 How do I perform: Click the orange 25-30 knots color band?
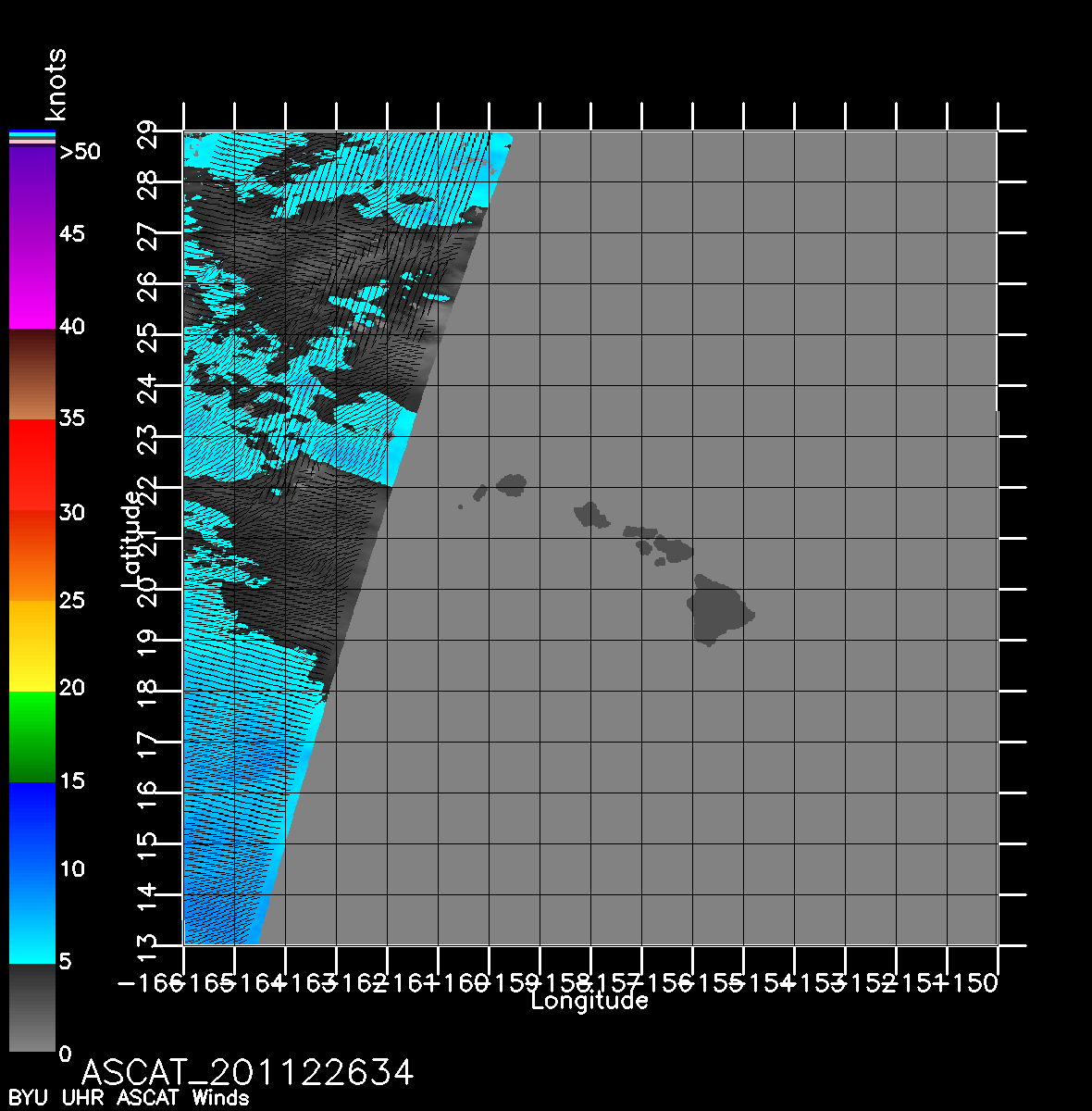31,555
